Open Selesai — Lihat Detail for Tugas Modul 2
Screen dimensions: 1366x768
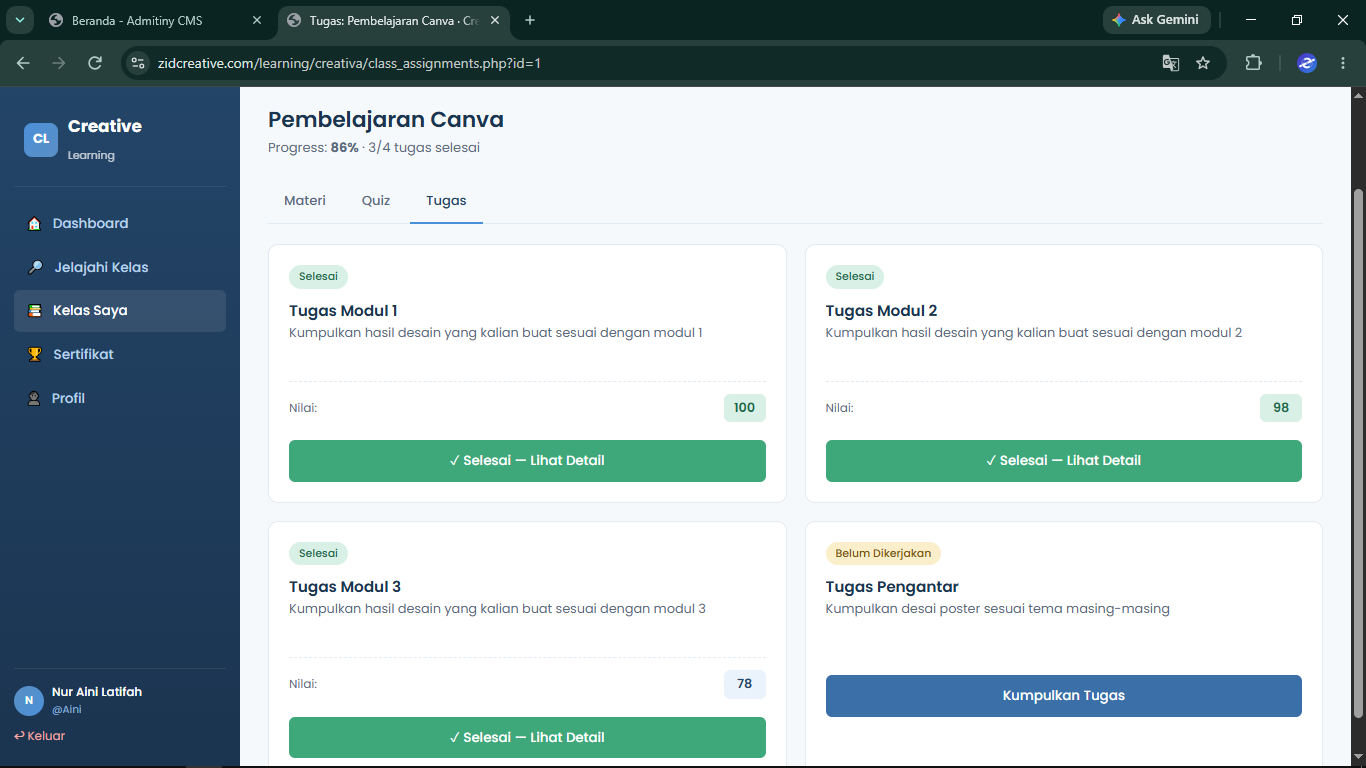pyautogui.click(x=1064, y=461)
